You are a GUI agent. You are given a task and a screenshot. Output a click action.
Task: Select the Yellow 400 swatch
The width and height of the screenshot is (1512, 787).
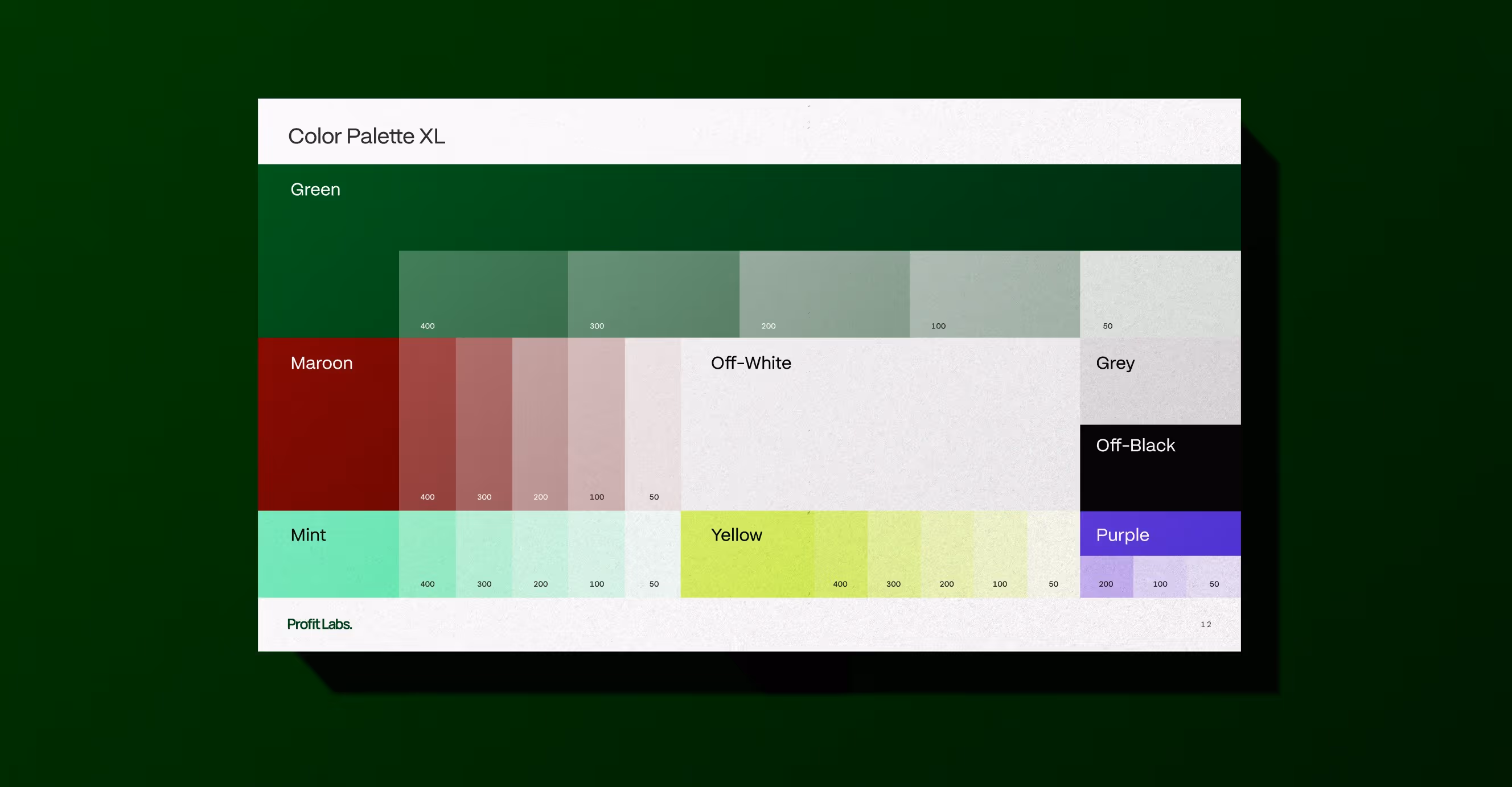click(x=840, y=554)
